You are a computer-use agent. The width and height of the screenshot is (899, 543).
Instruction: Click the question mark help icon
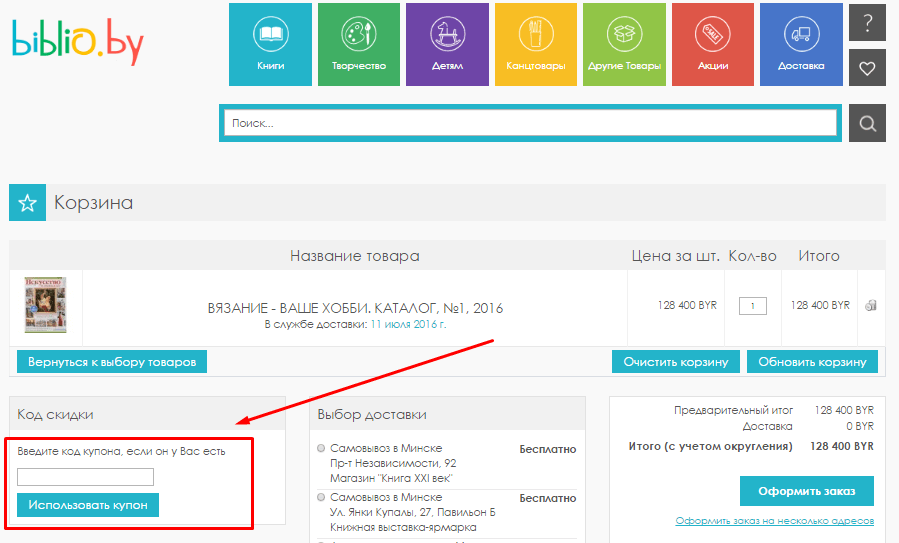867,23
